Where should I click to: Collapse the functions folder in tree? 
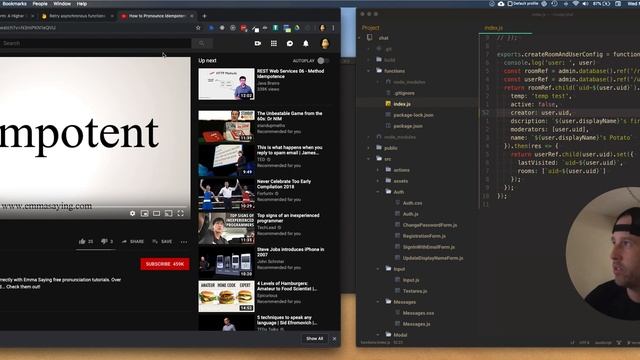369,71
